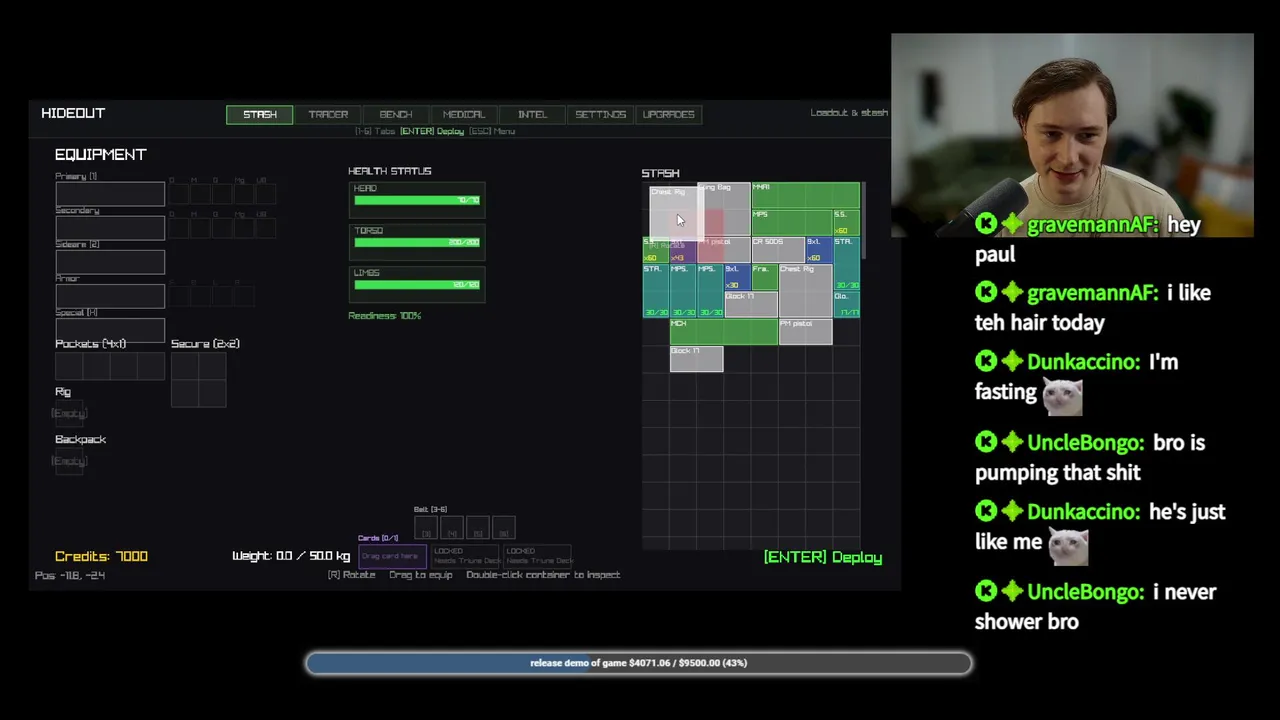Click the release demo donation goal bar
Viewport: 1280px width, 720px height.
638,662
